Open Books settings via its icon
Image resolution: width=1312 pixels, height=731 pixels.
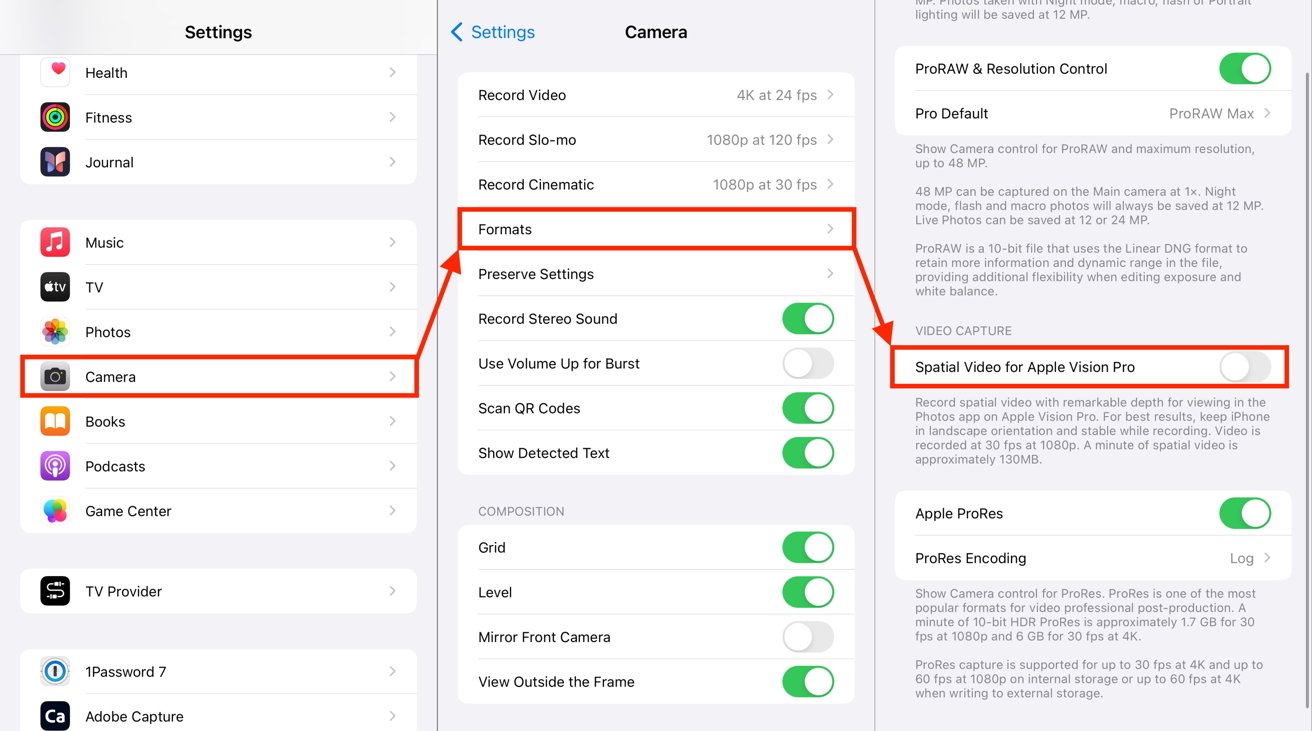pyautogui.click(x=55, y=421)
